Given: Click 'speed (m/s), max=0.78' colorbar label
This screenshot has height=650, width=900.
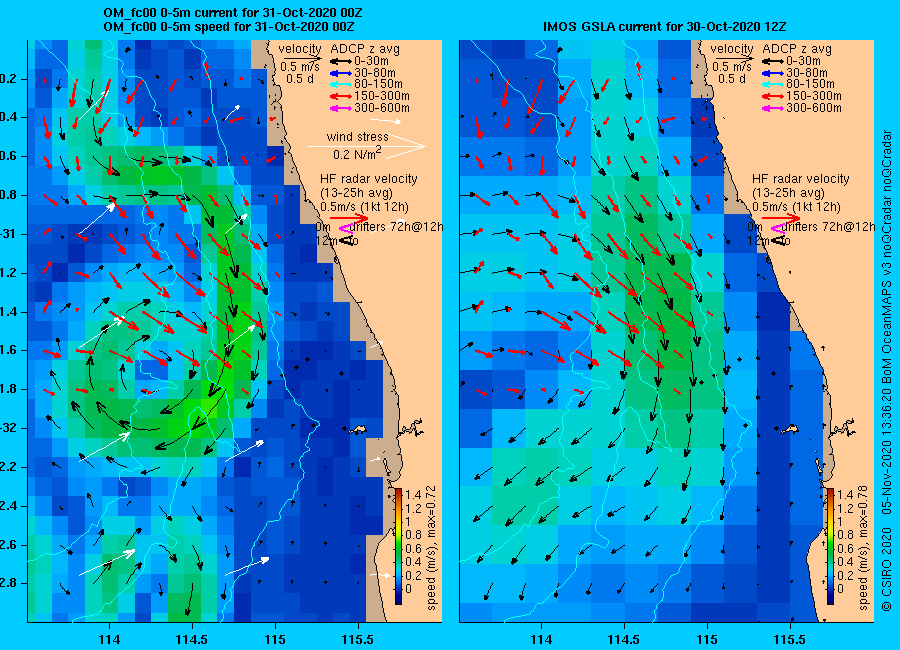Looking at the screenshot, I should [x=863, y=548].
